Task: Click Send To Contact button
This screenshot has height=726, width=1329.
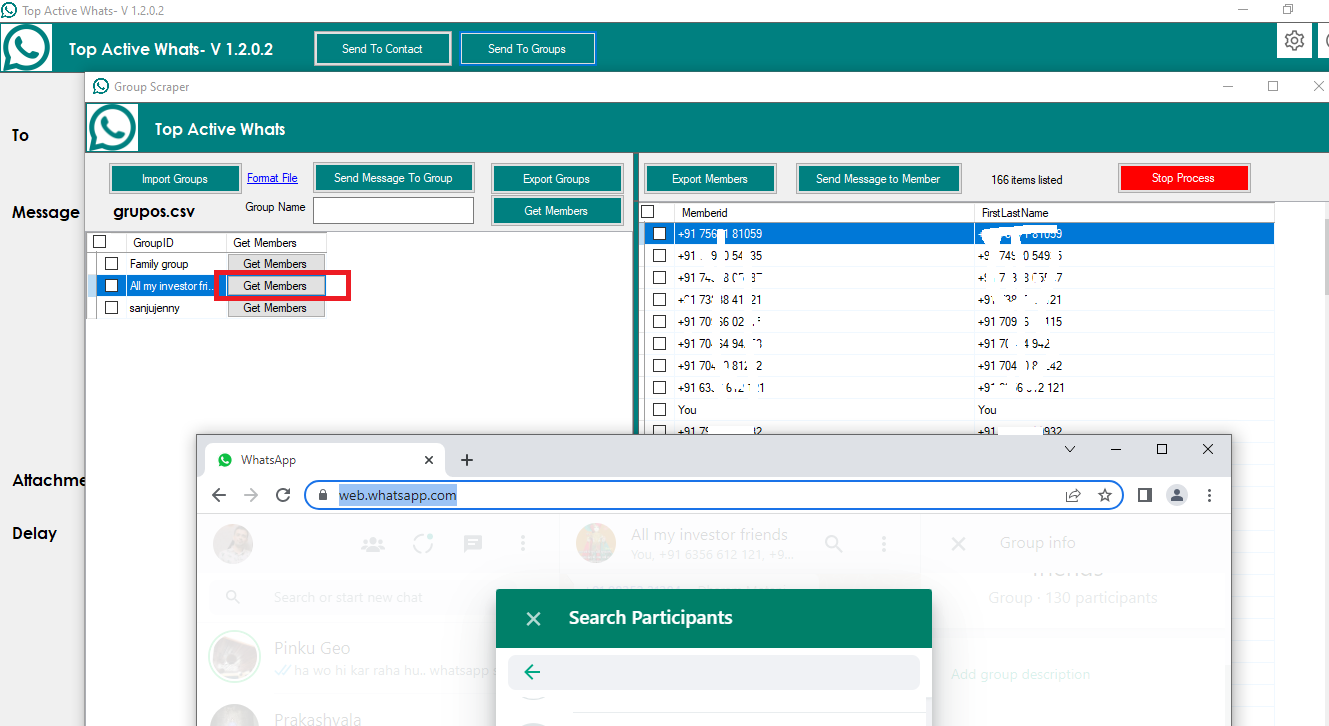Action: tap(382, 48)
